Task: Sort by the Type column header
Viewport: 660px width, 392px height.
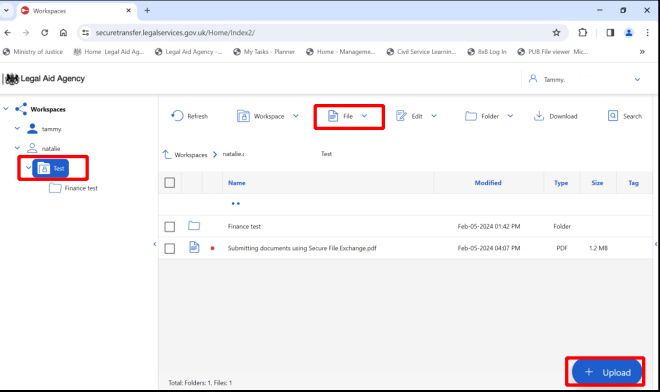Action: pos(561,183)
